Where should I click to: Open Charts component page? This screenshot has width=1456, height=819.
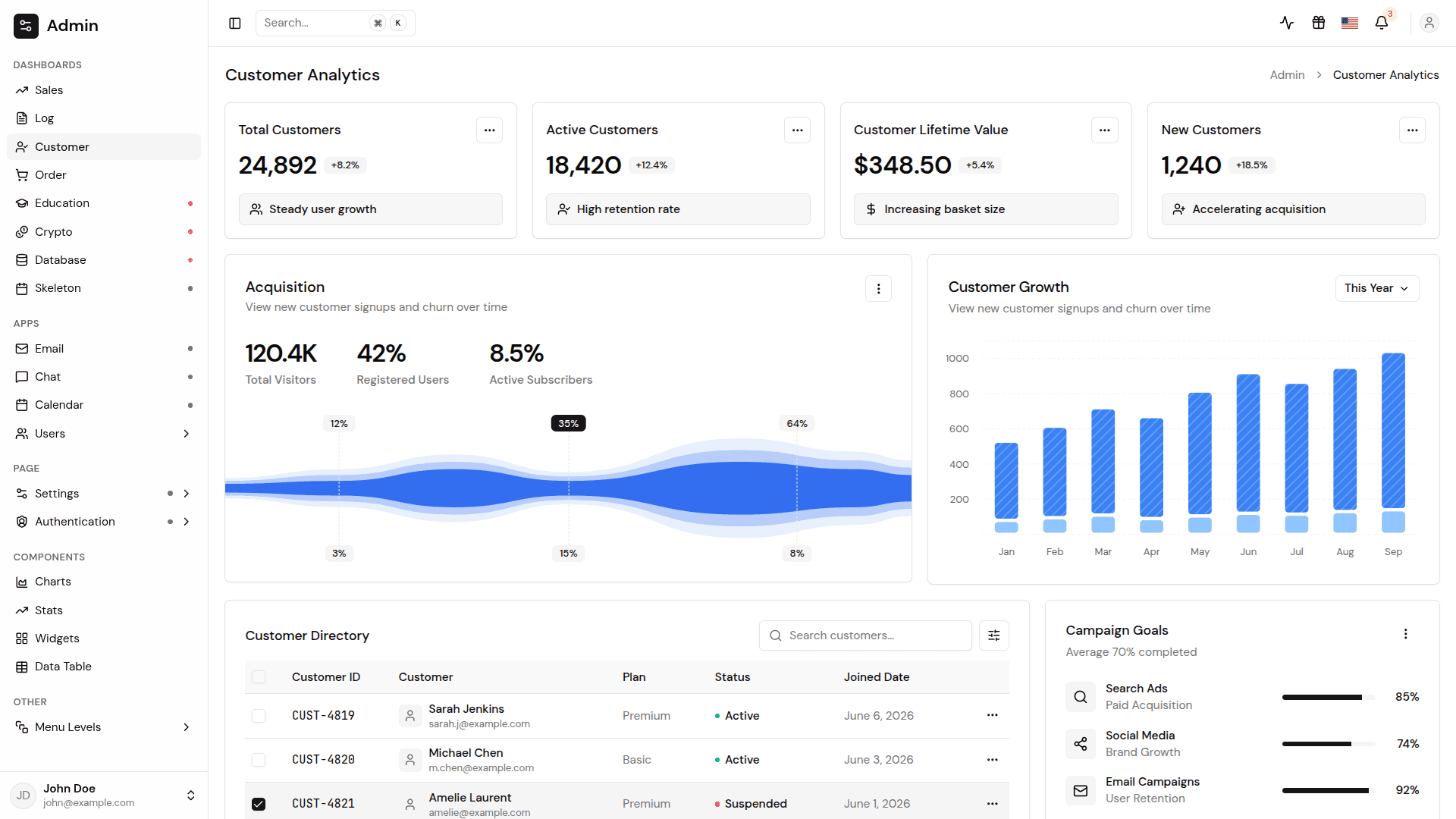tap(104, 582)
